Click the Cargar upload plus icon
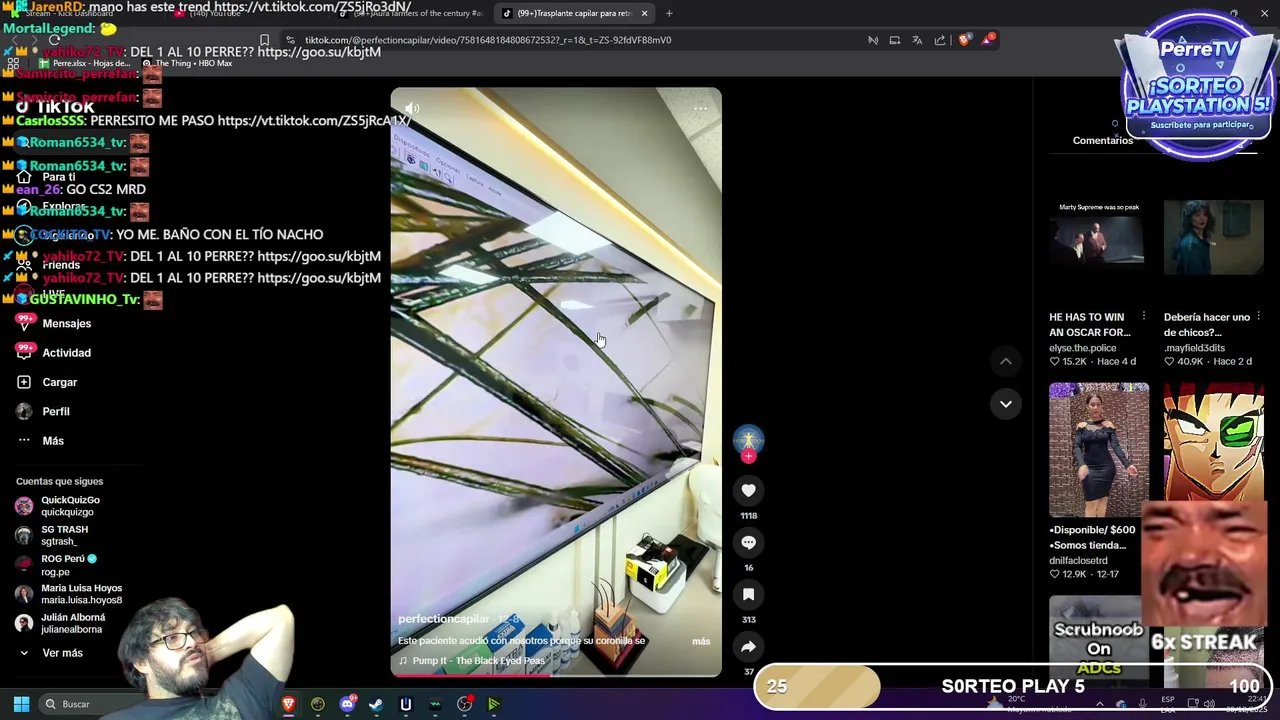The image size is (1280, 720). [x=24, y=382]
